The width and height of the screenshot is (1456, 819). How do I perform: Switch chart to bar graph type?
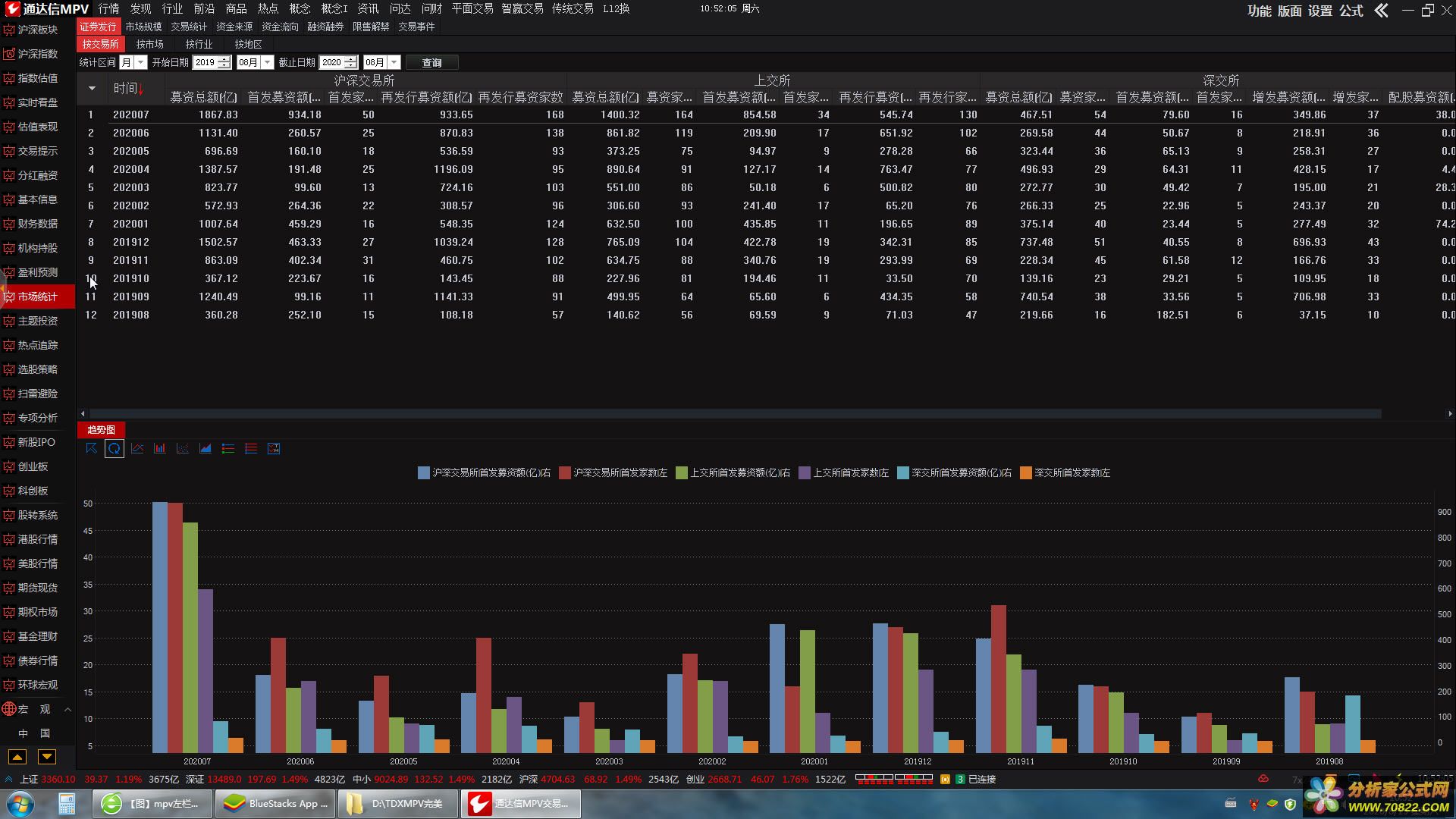160,448
